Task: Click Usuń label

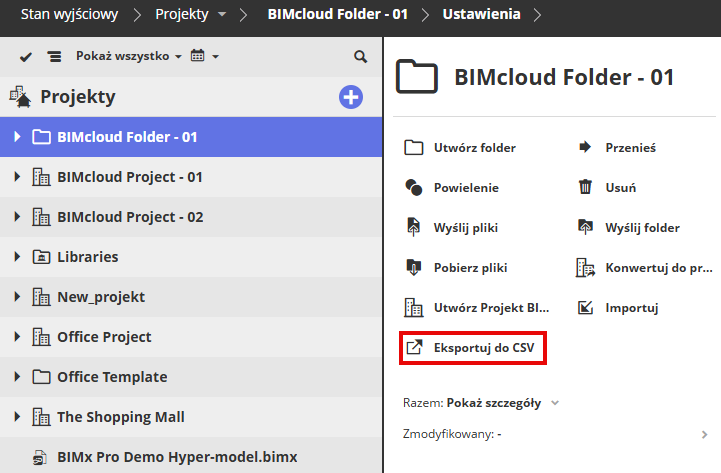Action: tap(621, 188)
